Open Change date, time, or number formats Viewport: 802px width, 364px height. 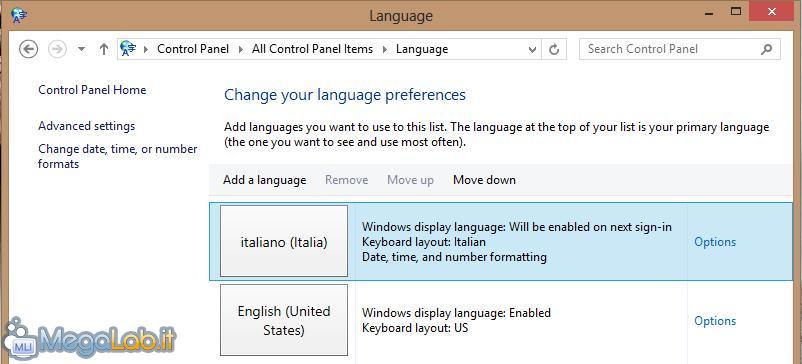118,156
